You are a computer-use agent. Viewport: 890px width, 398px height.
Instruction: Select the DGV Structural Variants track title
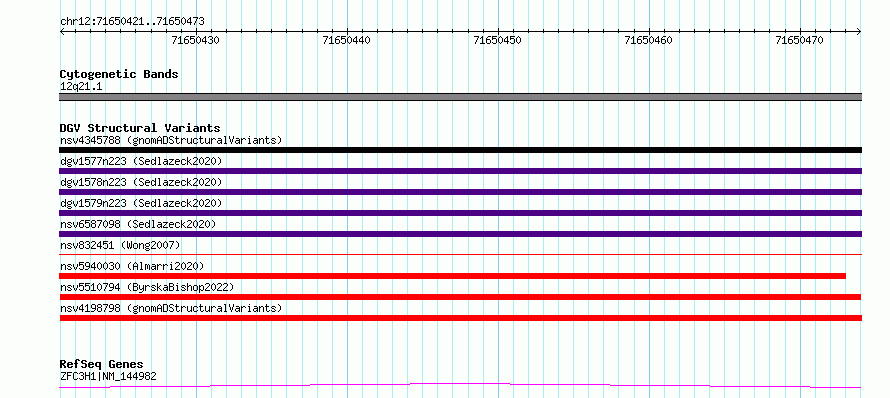140,128
